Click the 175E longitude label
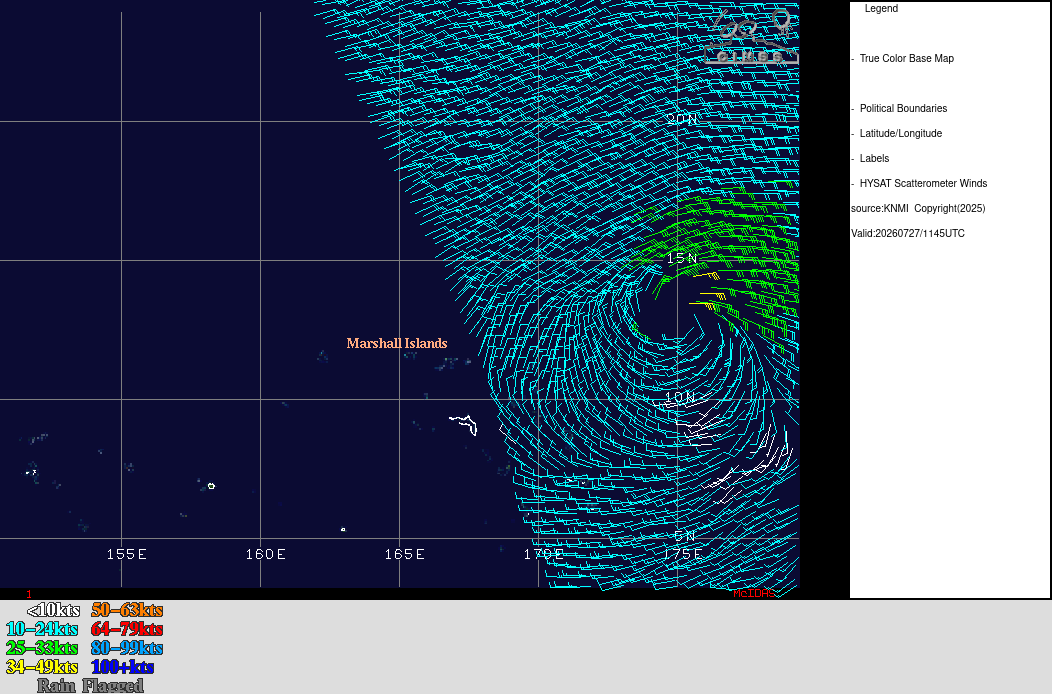The height and width of the screenshot is (694, 1052). (x=682, y=554)
